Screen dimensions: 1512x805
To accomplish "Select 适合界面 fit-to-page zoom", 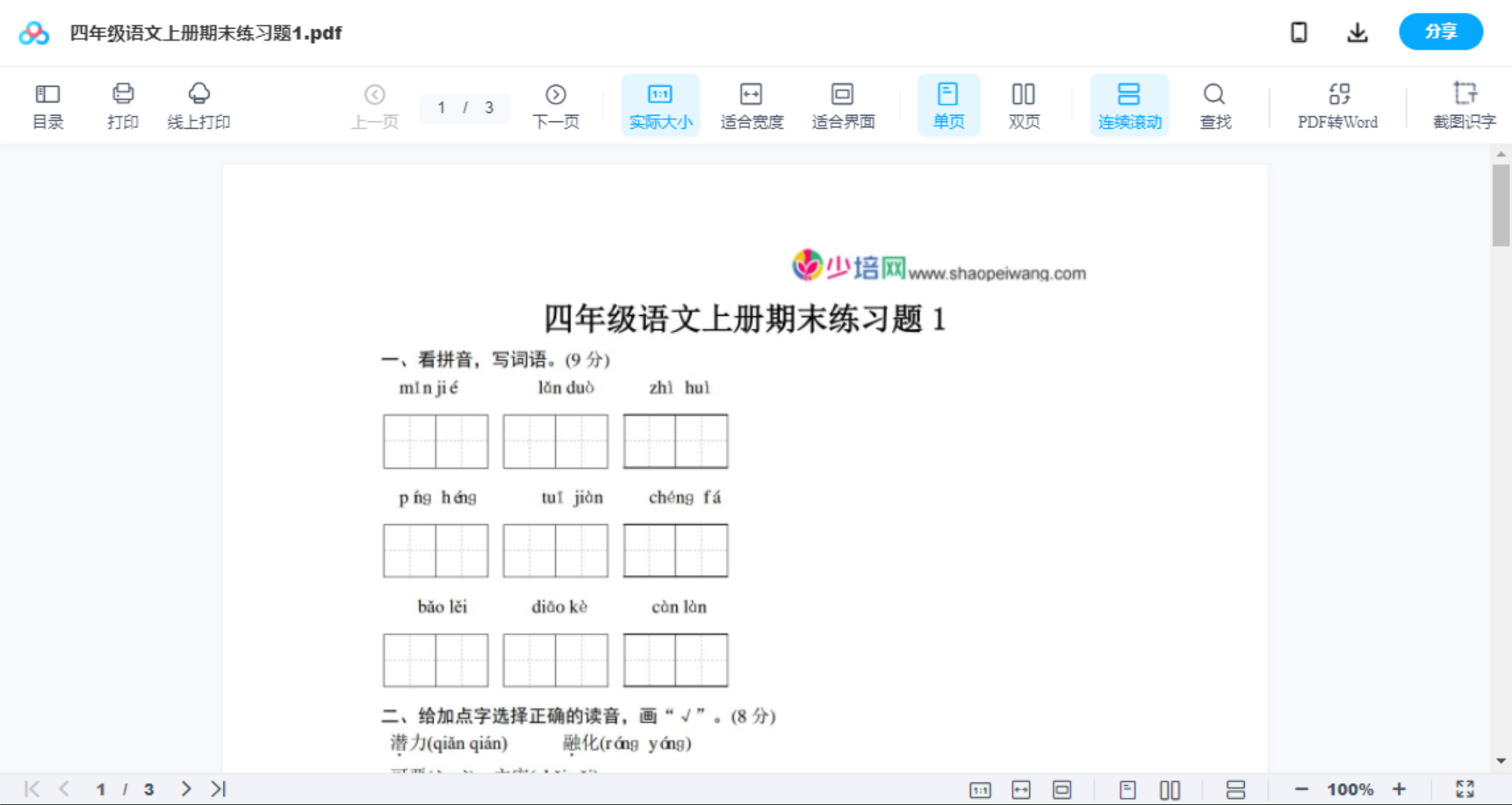I will pos(844,104).
